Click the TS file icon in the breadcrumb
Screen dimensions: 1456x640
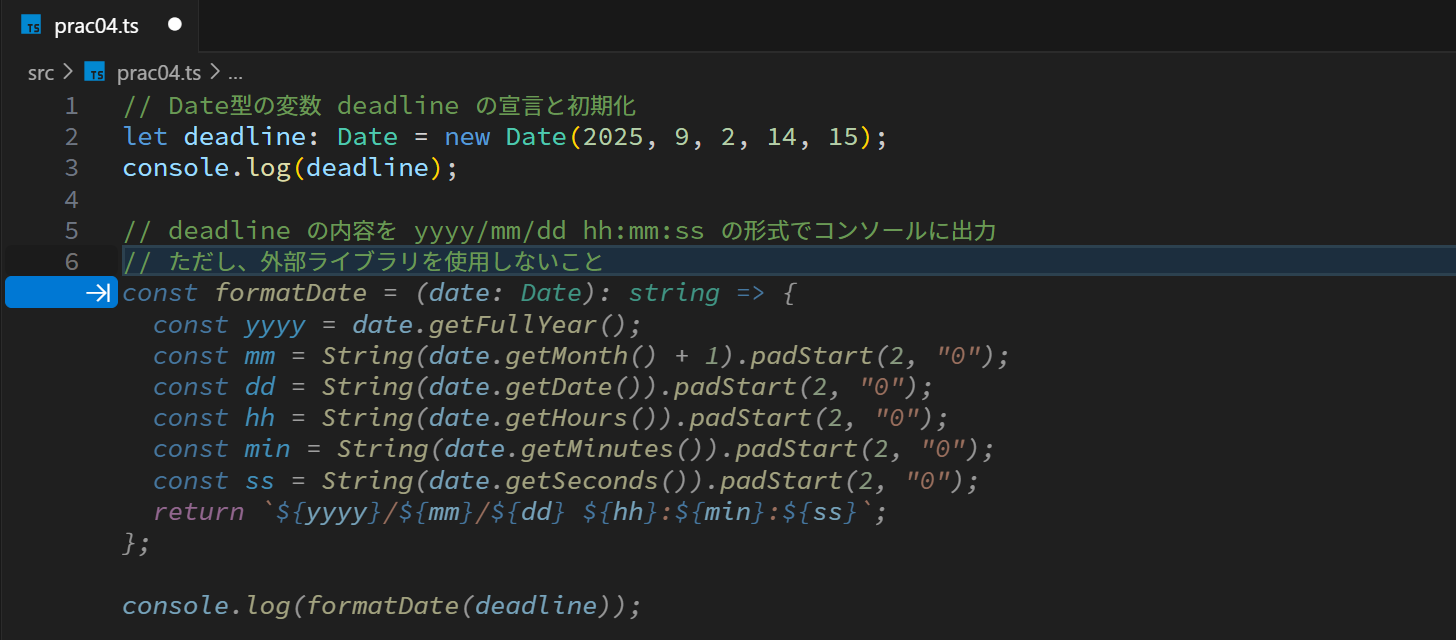pyautogui.click(x=95, y=73)
